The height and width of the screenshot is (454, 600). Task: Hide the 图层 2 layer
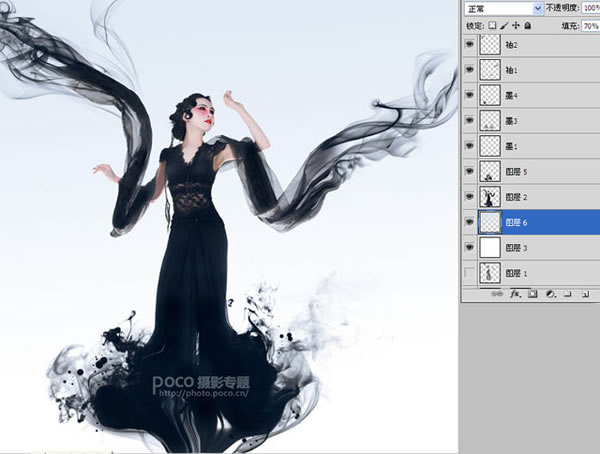pyautogui.click(x=469, y=196)
